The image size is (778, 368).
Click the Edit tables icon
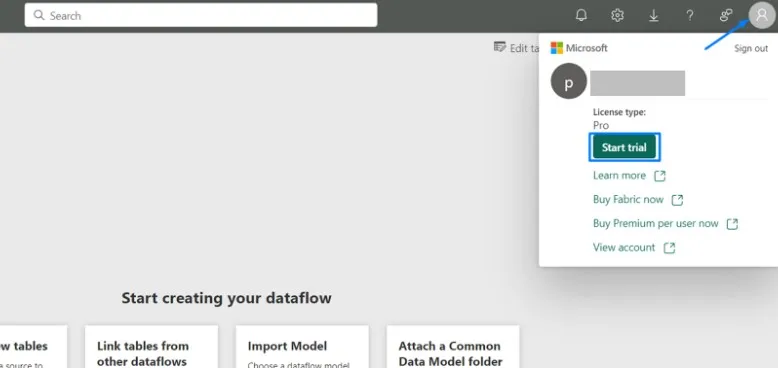pos(500,47)
